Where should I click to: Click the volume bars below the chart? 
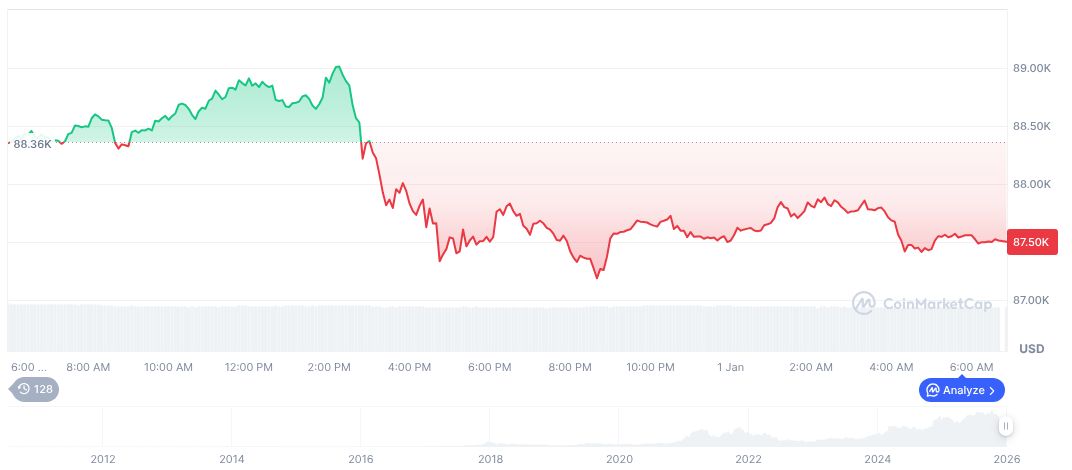click(x=500, y=326)
